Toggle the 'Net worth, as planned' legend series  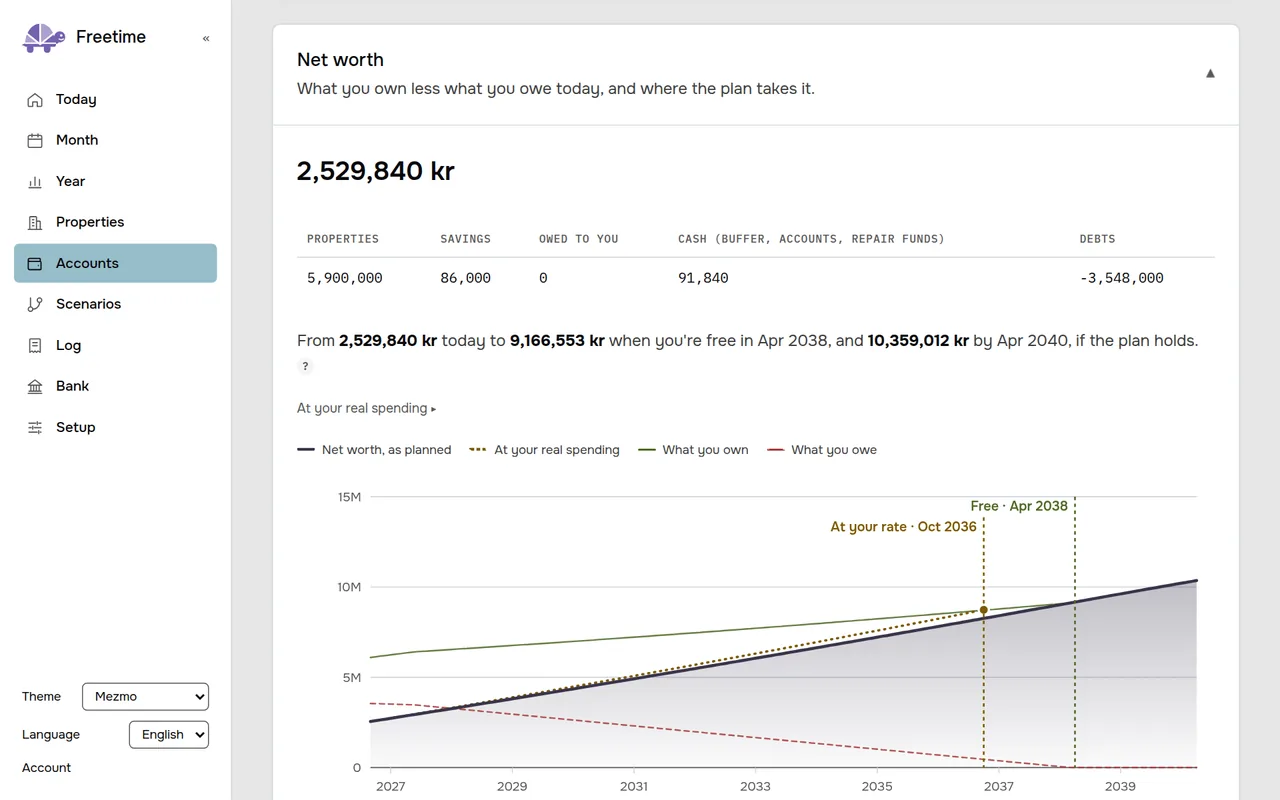tap(375, 450)
